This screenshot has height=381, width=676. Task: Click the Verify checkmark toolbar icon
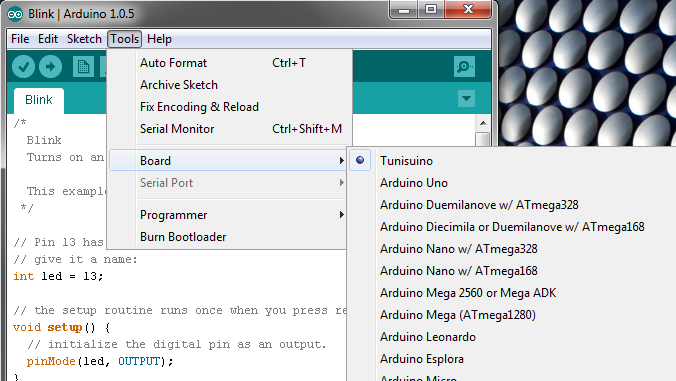(x=23, y=67)
